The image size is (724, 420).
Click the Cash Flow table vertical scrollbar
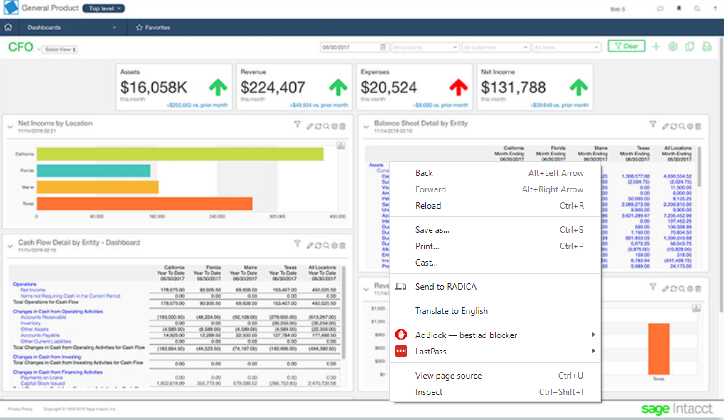[343, 312]
